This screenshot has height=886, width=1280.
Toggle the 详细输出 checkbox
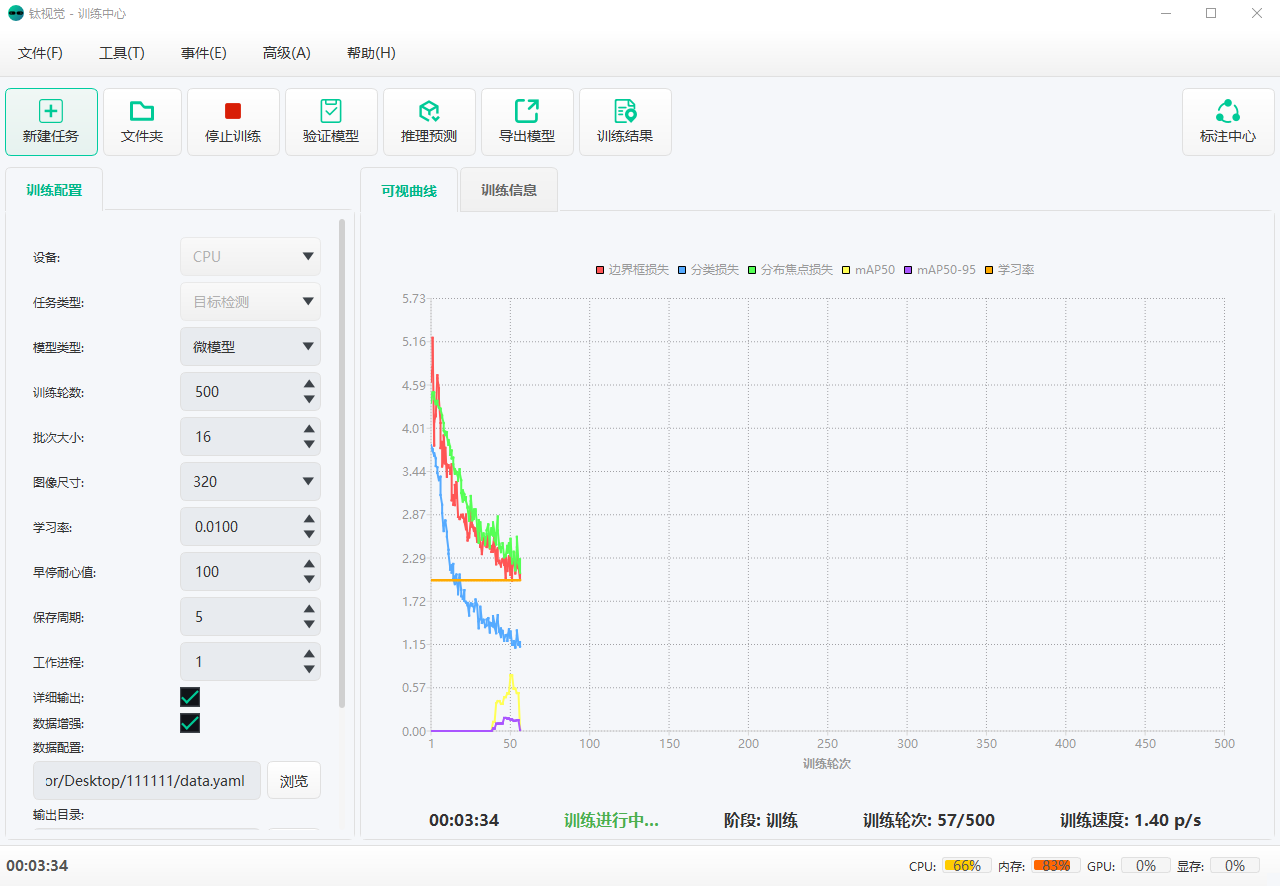[190, 697]
